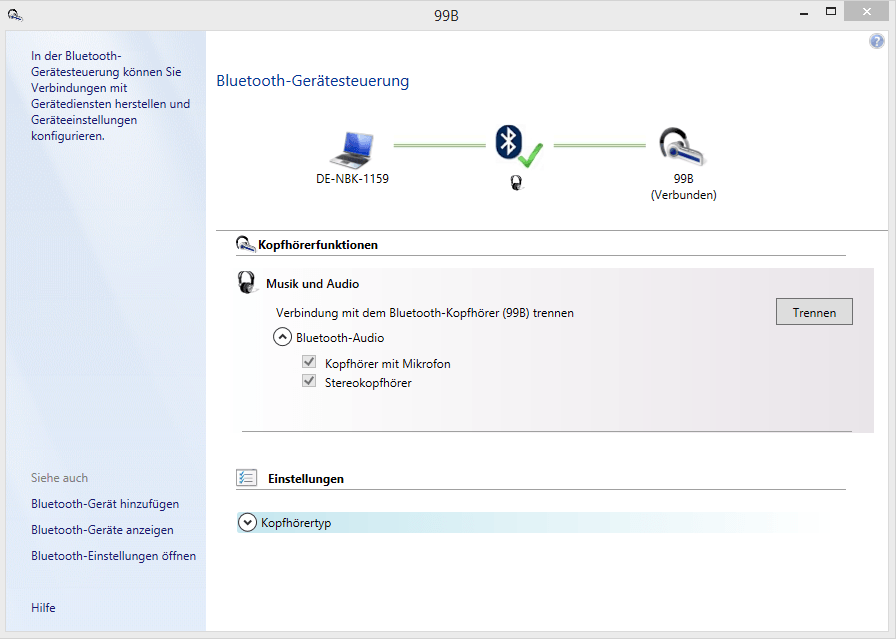Maximize the 99B window
Image resolution: width=896 pixels, height=639 pixels.
(x=830, y=12)
